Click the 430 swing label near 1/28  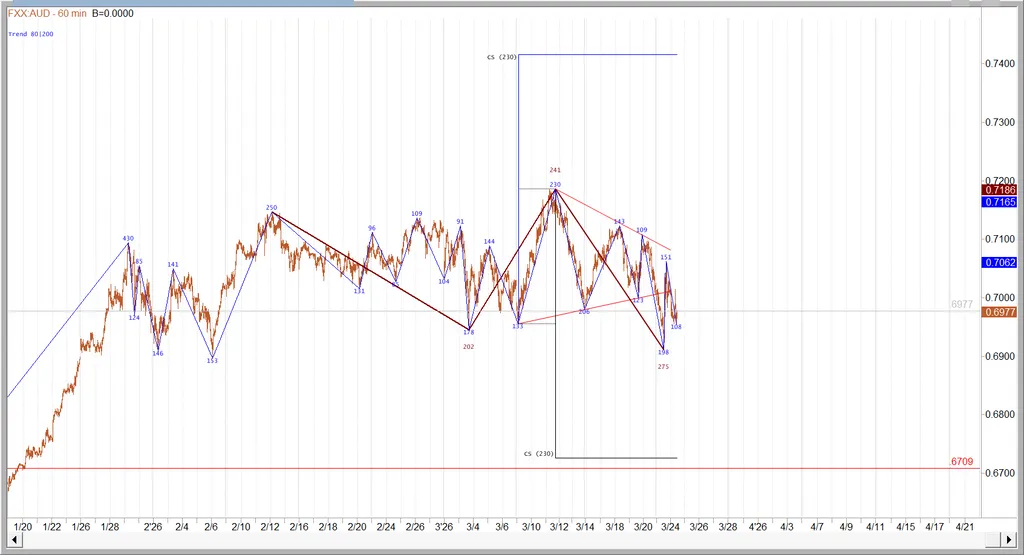tap(128, 238)
